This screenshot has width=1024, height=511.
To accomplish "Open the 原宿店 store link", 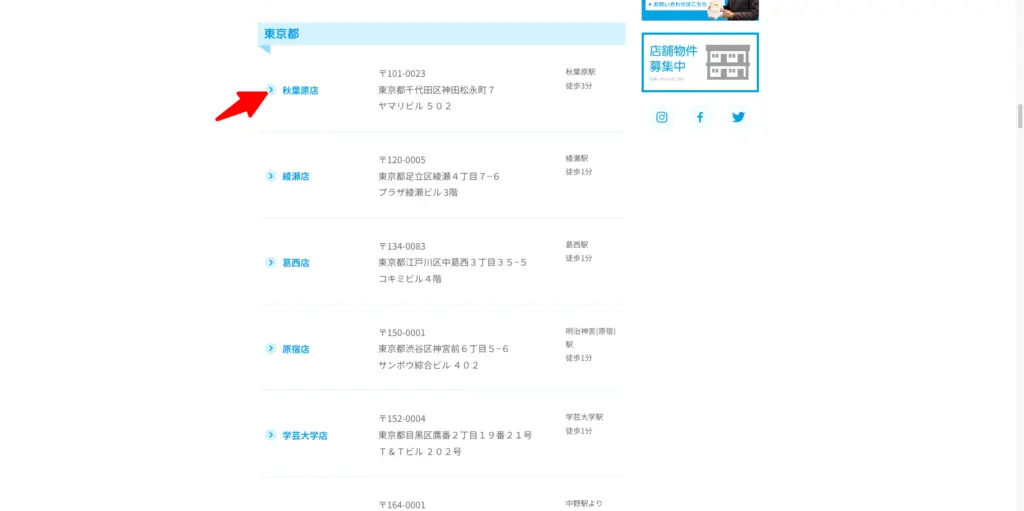I will point(296,349).
